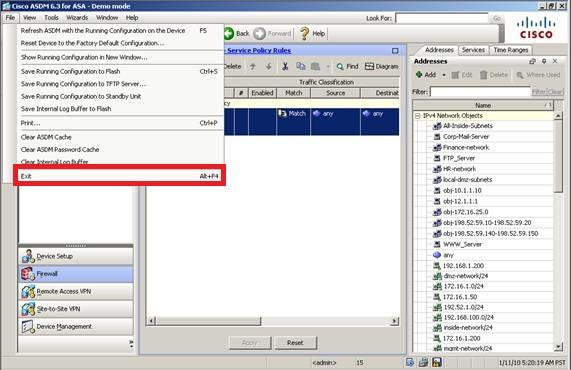Expand the navigation pane chevron below Device Management
The image size is (571, 370).
(x=131, y=343)
